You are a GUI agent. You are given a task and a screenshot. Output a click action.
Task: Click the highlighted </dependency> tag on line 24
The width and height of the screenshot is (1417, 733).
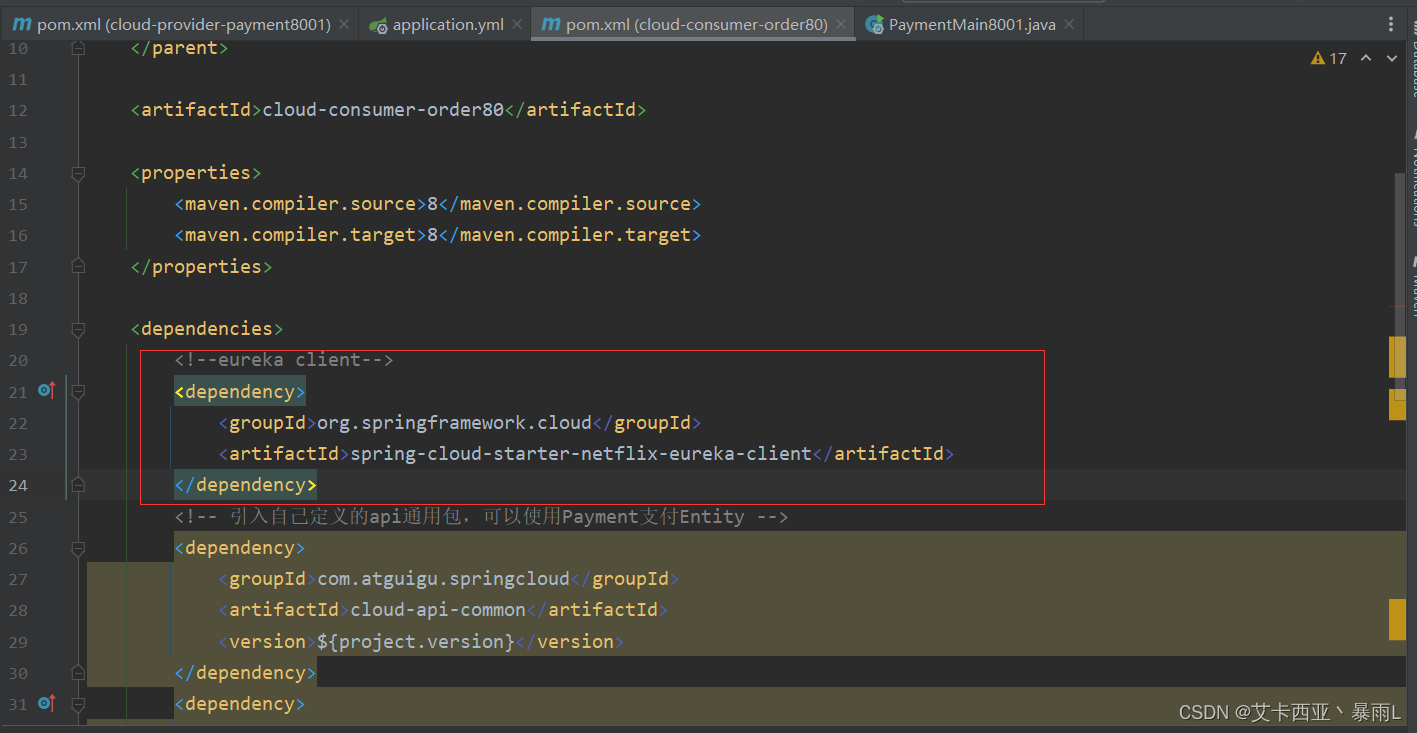click(246, 485)
